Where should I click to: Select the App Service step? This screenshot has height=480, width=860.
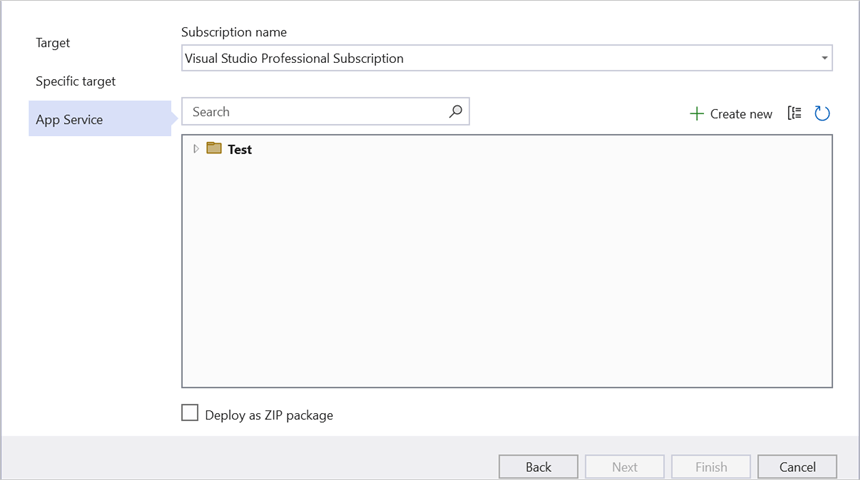click(x=100, y=118)
